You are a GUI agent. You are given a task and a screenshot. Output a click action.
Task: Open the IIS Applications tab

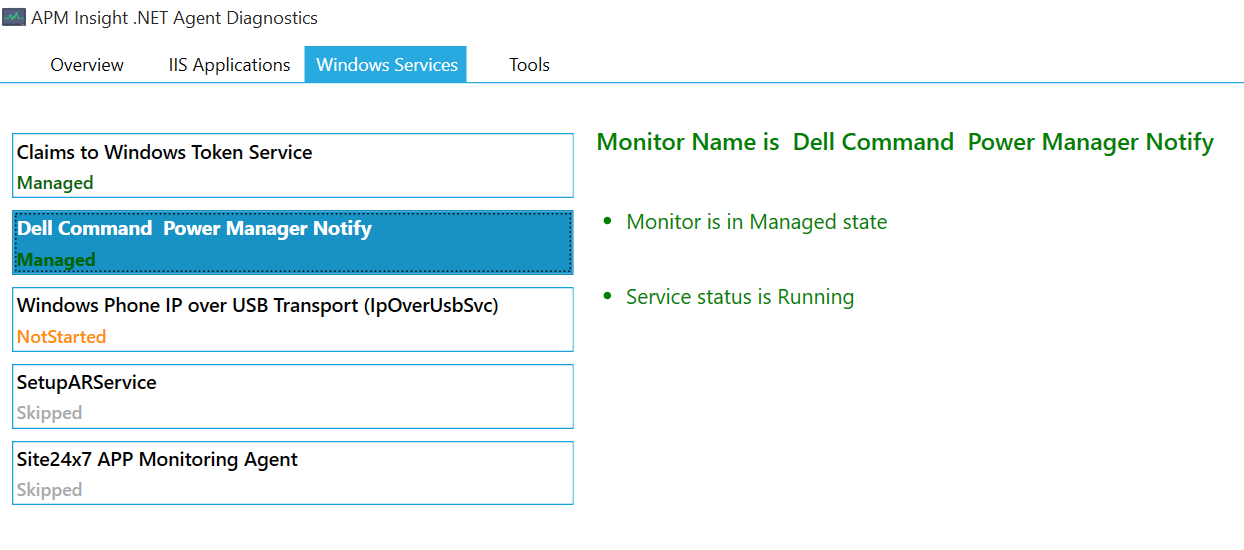229,65
